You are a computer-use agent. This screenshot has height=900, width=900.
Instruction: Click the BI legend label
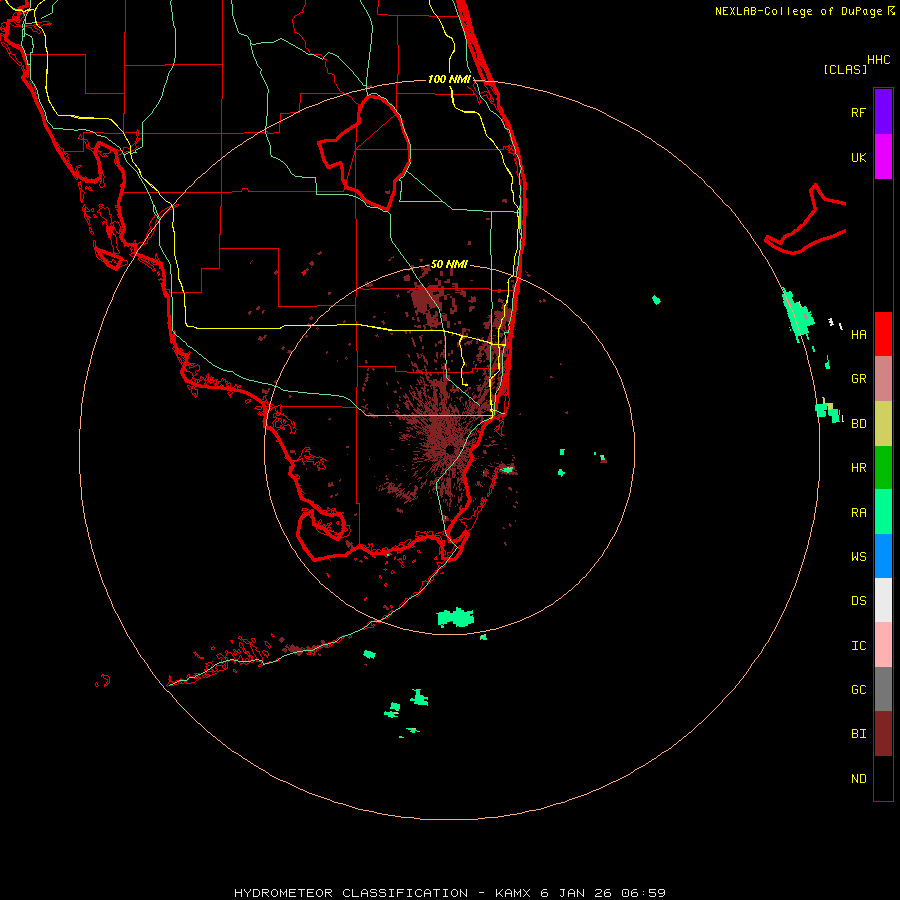[x=858, y=734]
